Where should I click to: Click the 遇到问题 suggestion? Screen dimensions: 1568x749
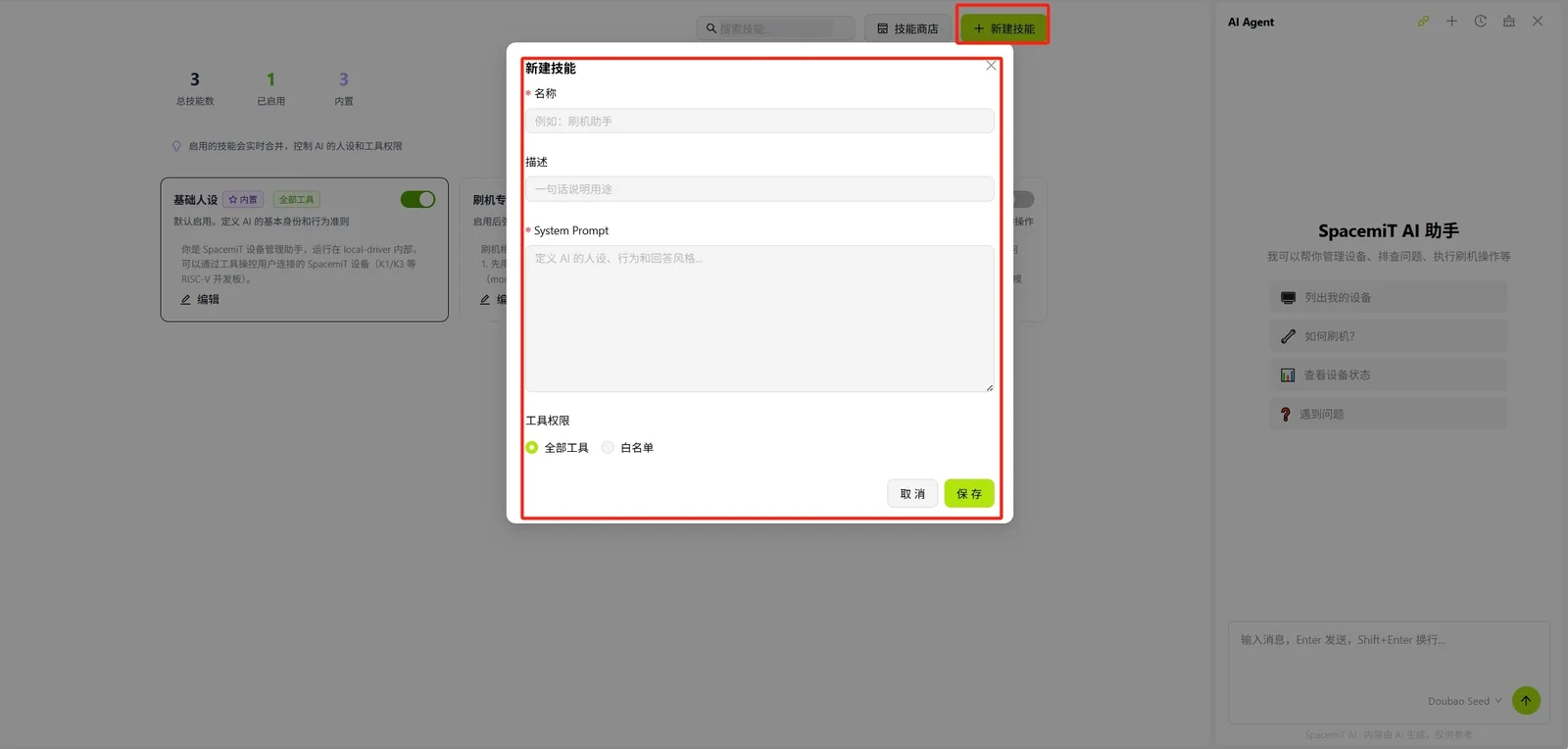pyautogui.click(x=1388, y=414)
